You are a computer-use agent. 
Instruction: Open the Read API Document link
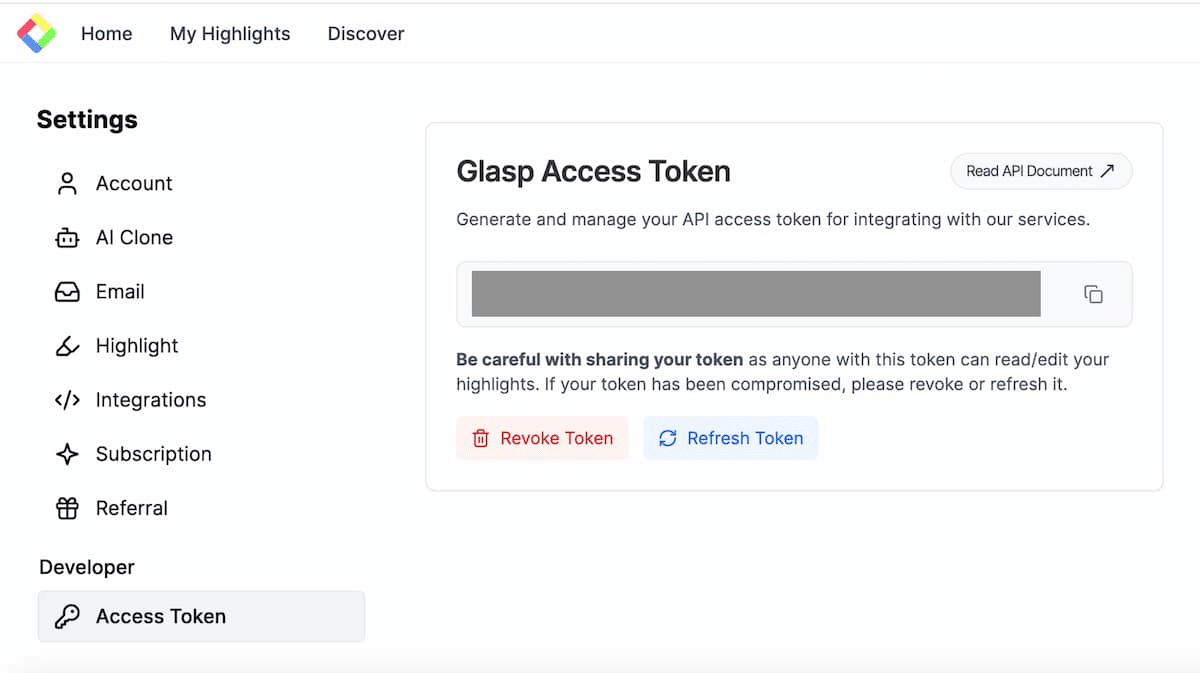pos(1041,171)
